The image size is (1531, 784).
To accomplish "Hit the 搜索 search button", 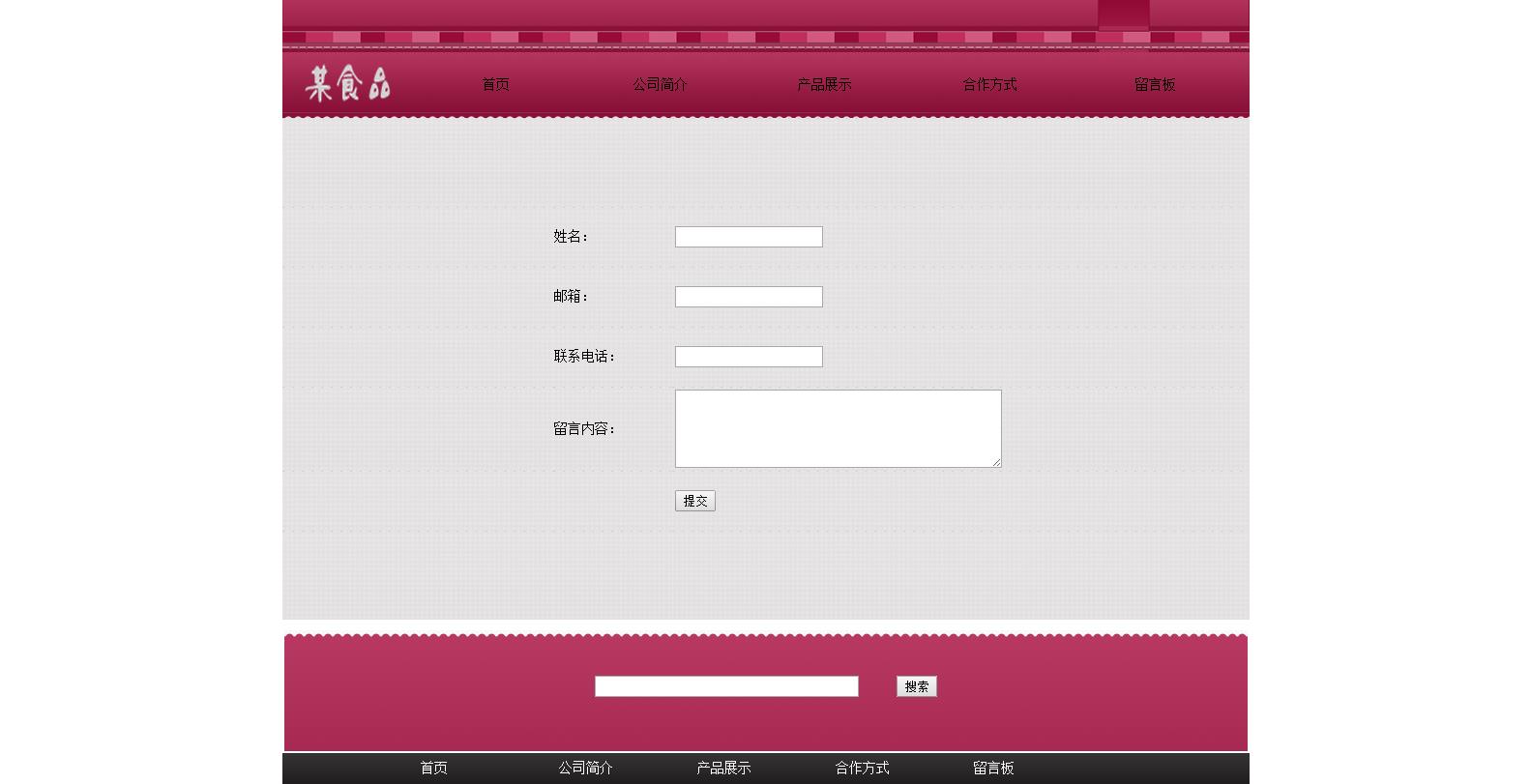I will (x=916, y=686).
